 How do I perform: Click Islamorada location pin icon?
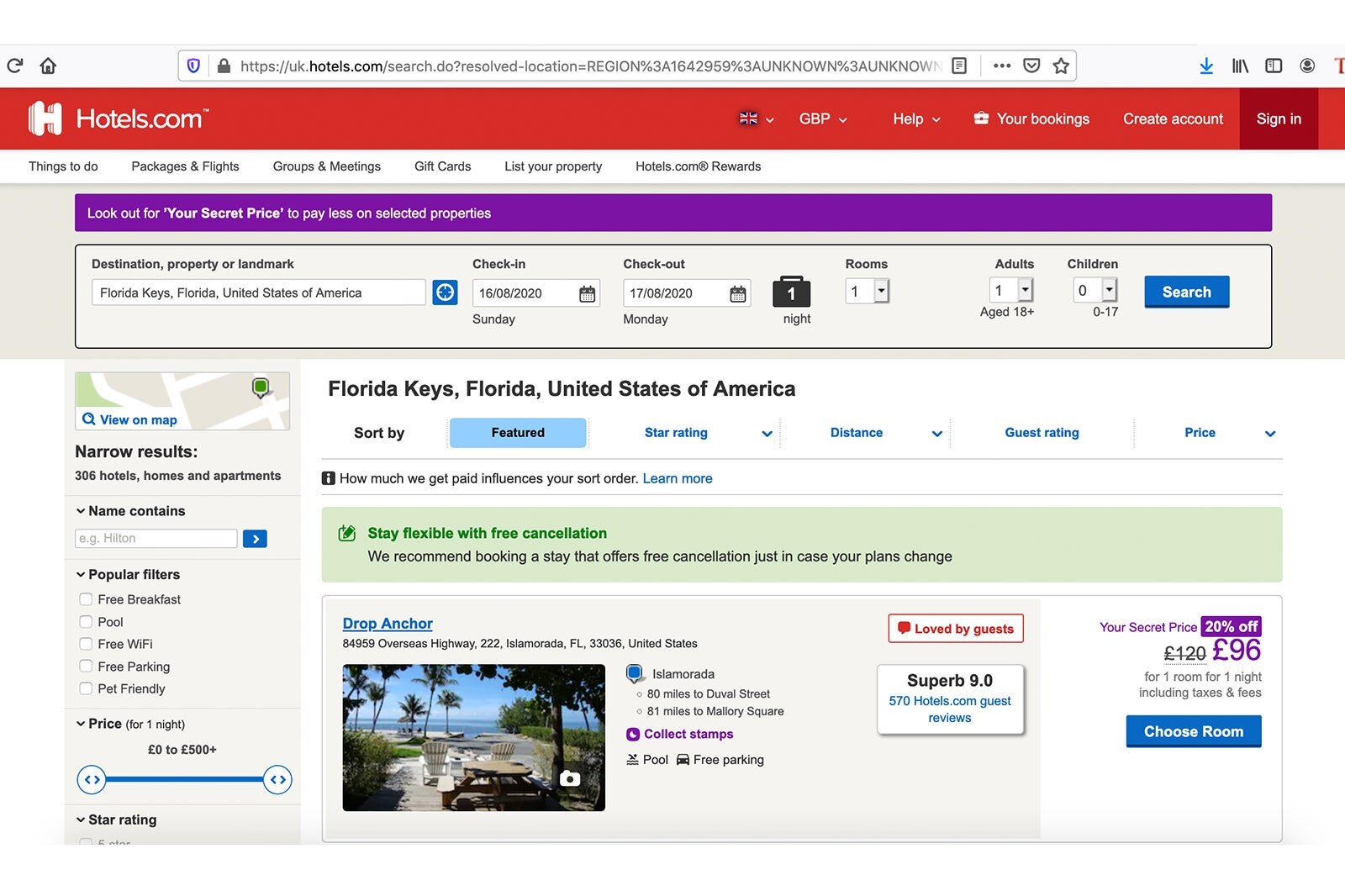click(x=635, y=673)
